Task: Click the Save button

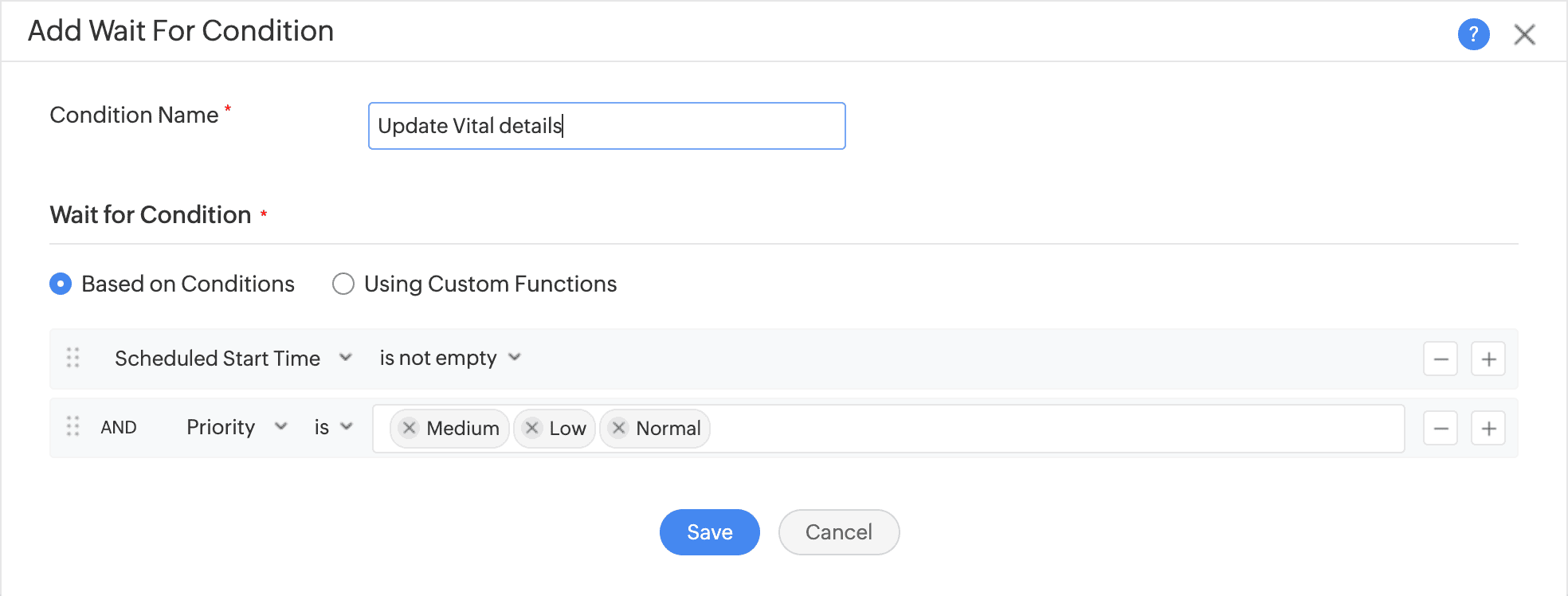Action: pyautogui.click(x=709, y=532)
